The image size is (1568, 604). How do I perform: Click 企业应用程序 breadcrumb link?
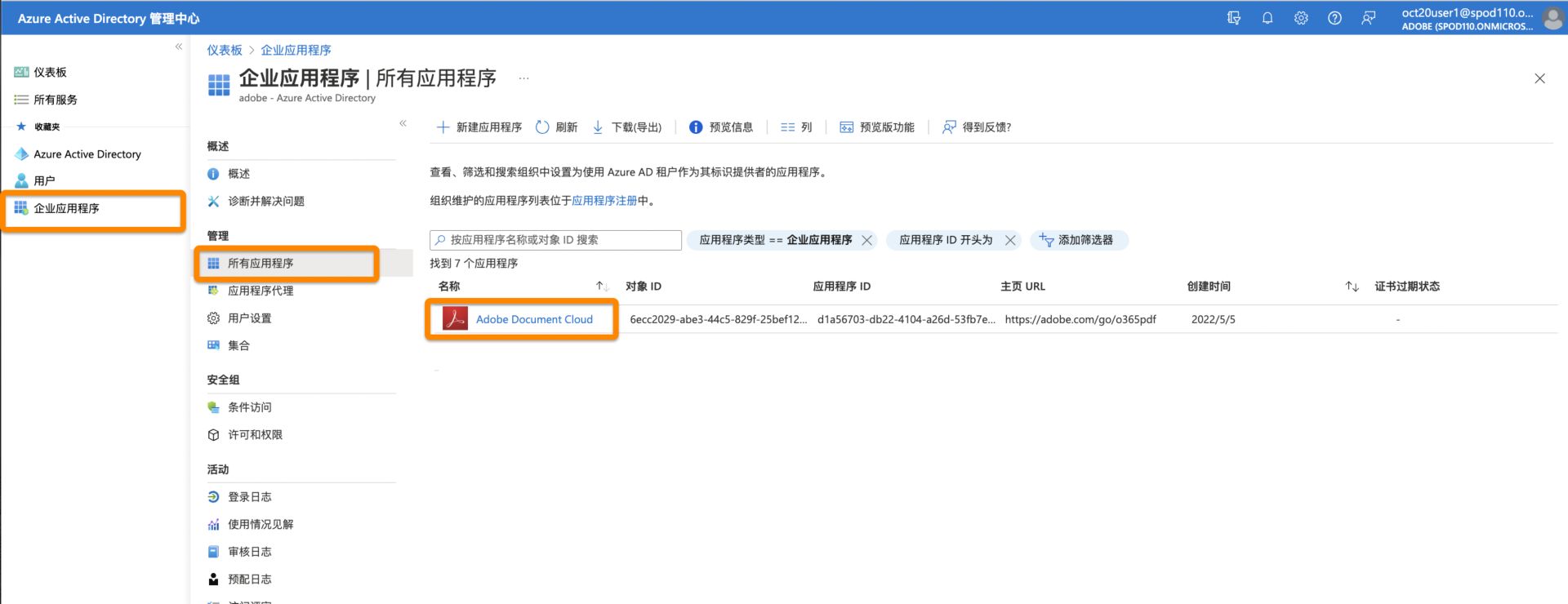click(x=296, y=50)
